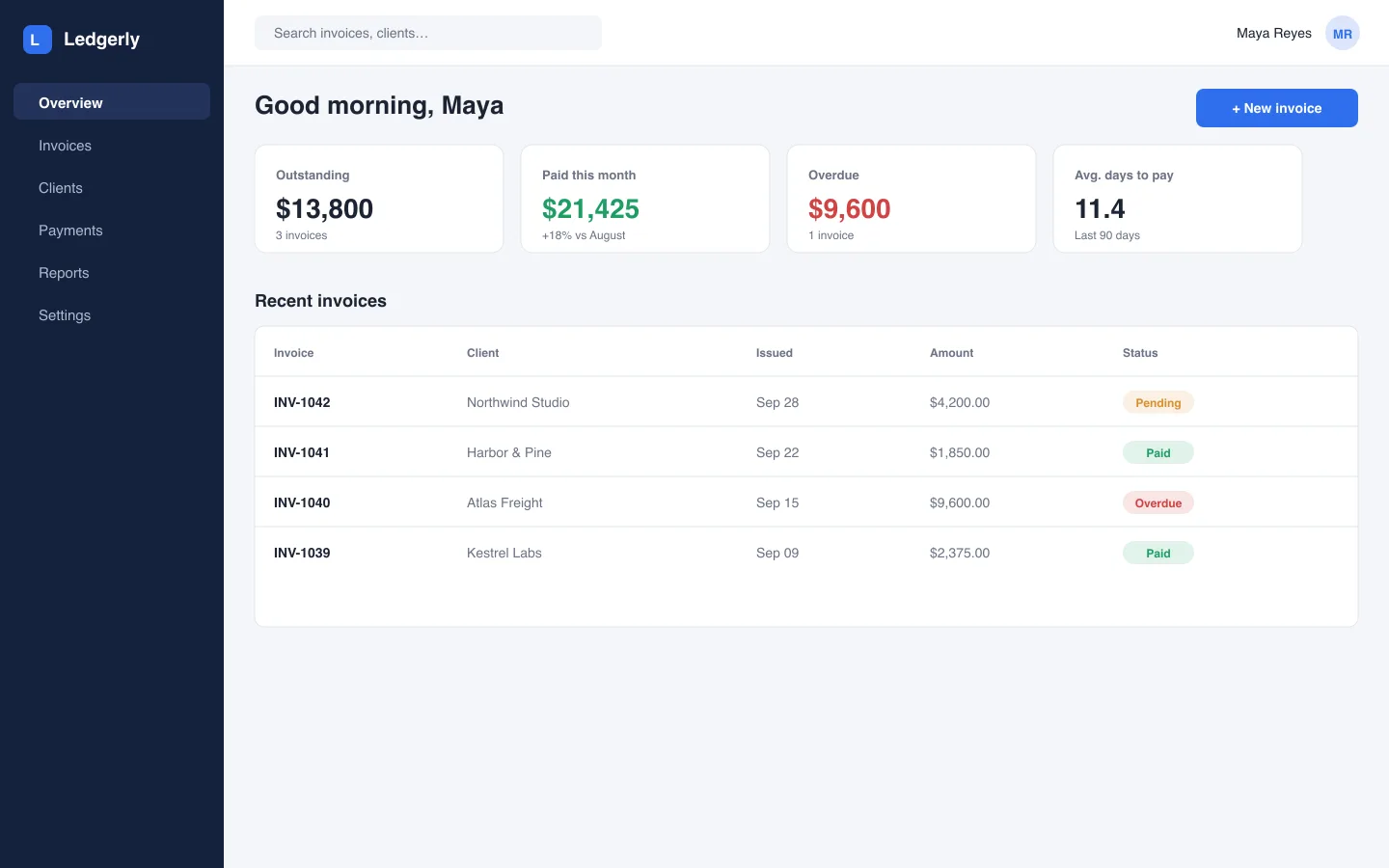Focus the search invoices field
This screenshot has height=868, width=1389.
428,33
